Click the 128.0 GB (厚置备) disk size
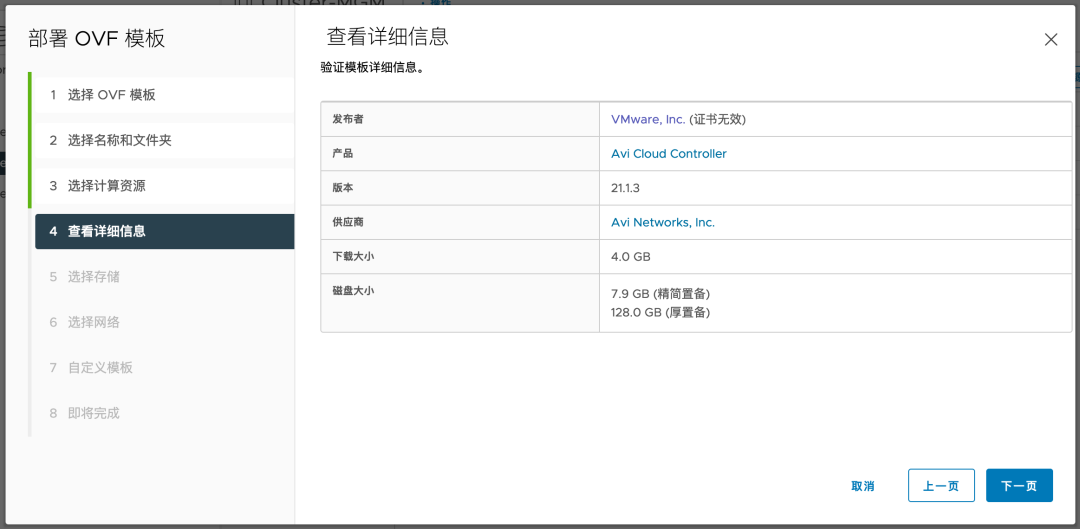This screenshot has height=529, width=1080. pos(661,313)
